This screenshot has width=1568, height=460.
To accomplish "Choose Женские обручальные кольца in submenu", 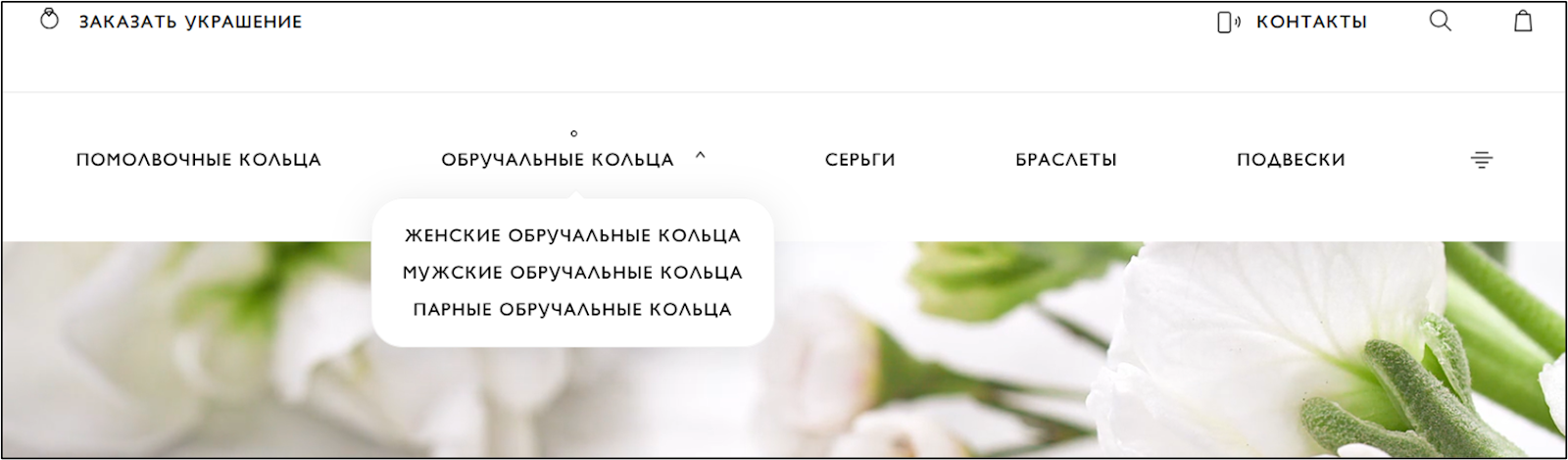I will coord(572,235).
